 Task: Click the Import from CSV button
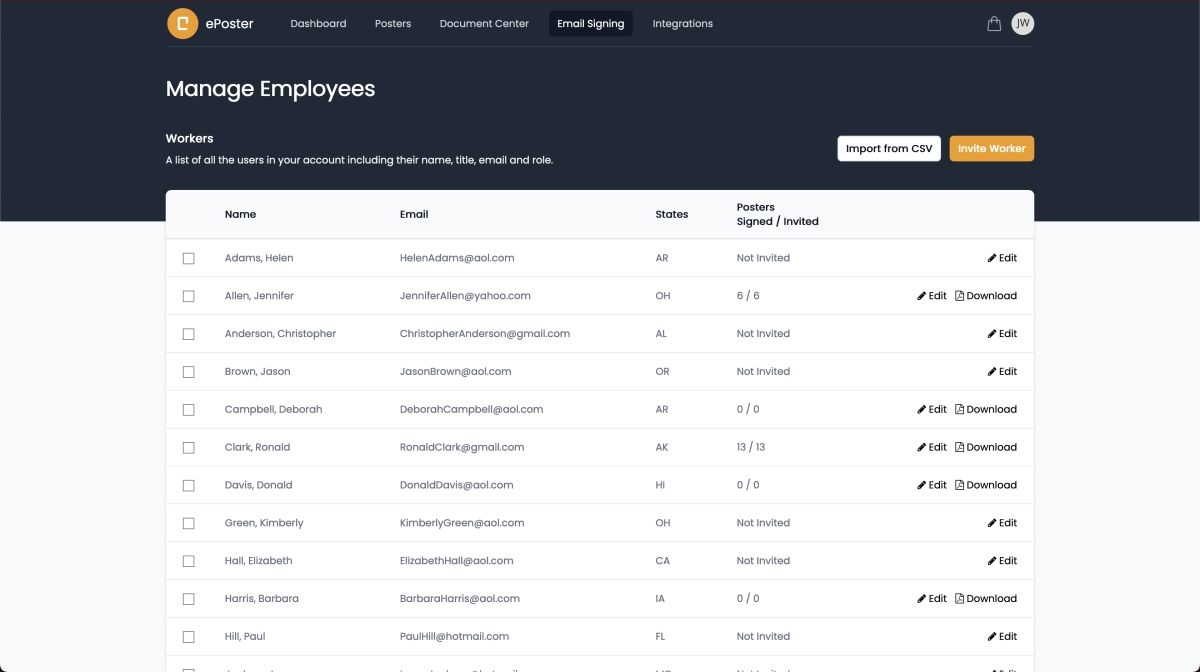pos(888,148)
